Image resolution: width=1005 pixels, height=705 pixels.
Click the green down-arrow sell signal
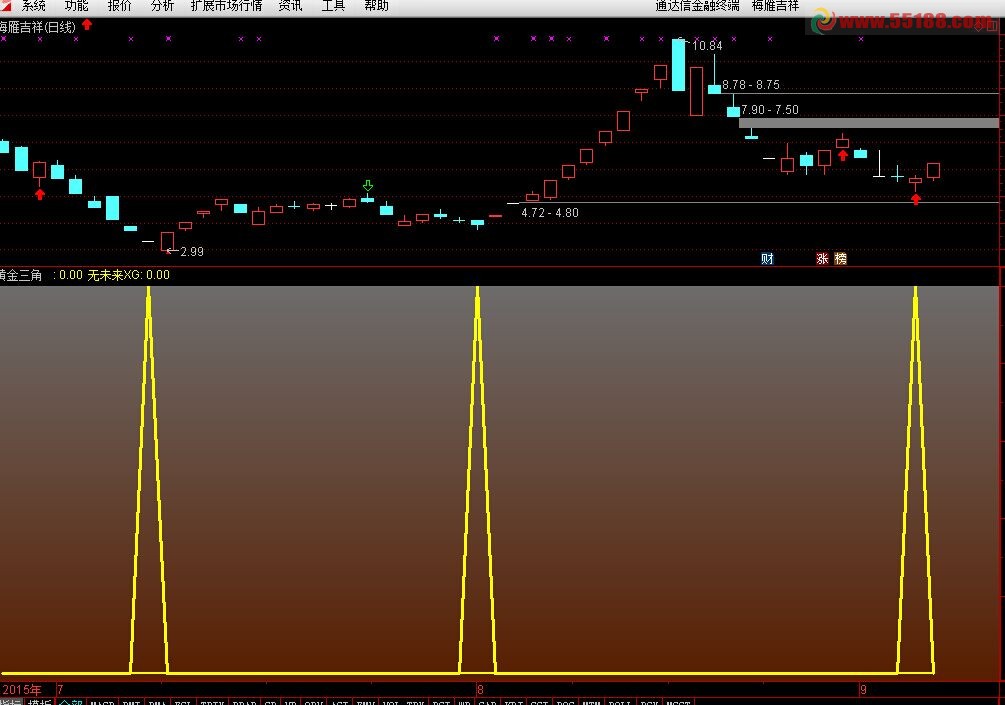368,186
